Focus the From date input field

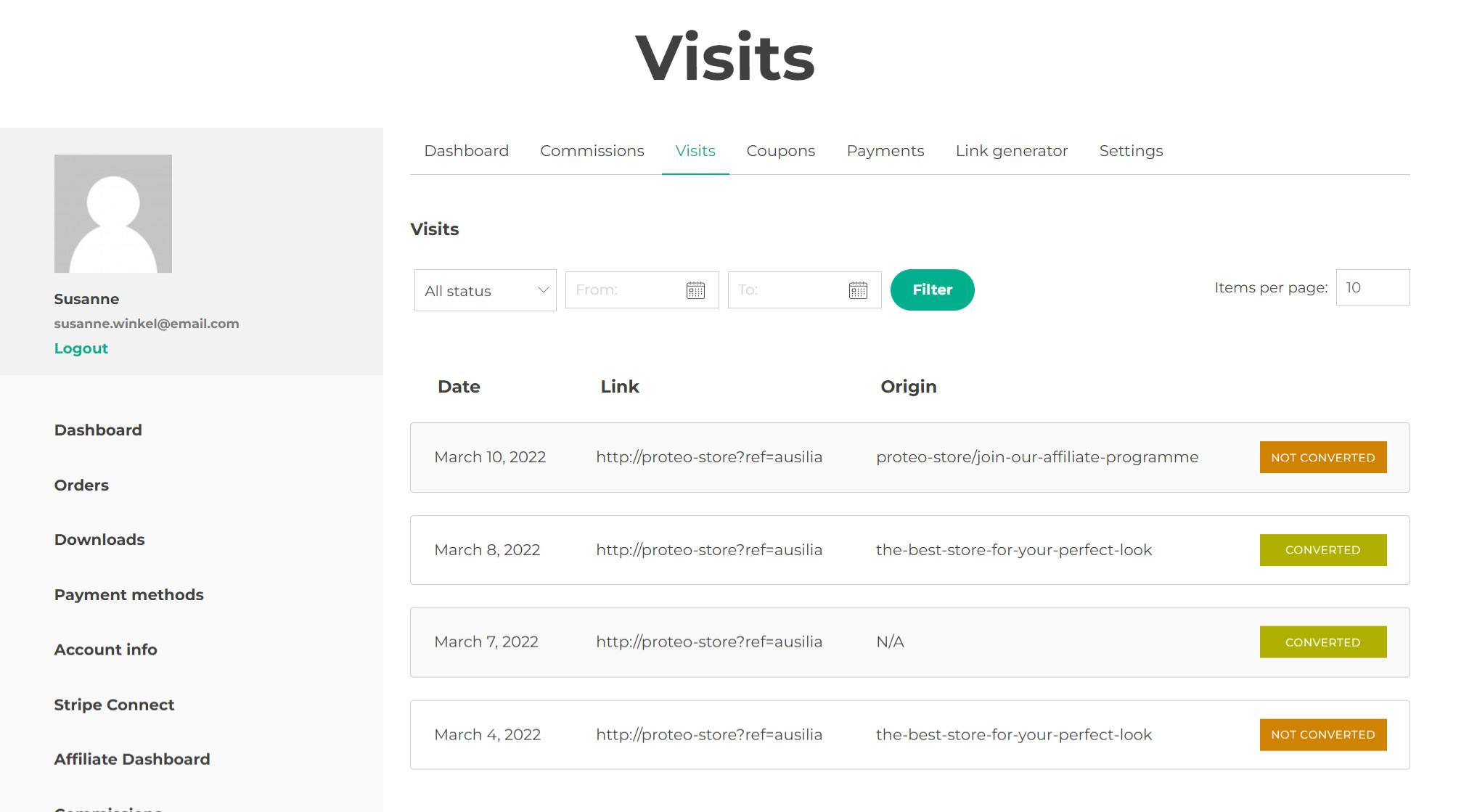click(642, 290)
